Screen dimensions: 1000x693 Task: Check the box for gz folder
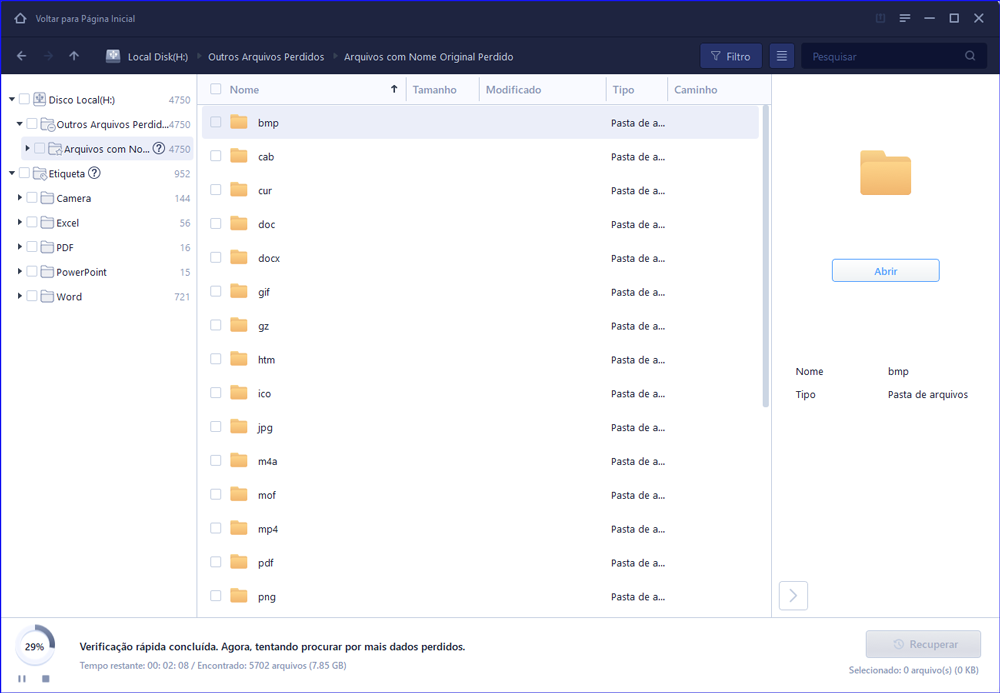click(216, 325)
